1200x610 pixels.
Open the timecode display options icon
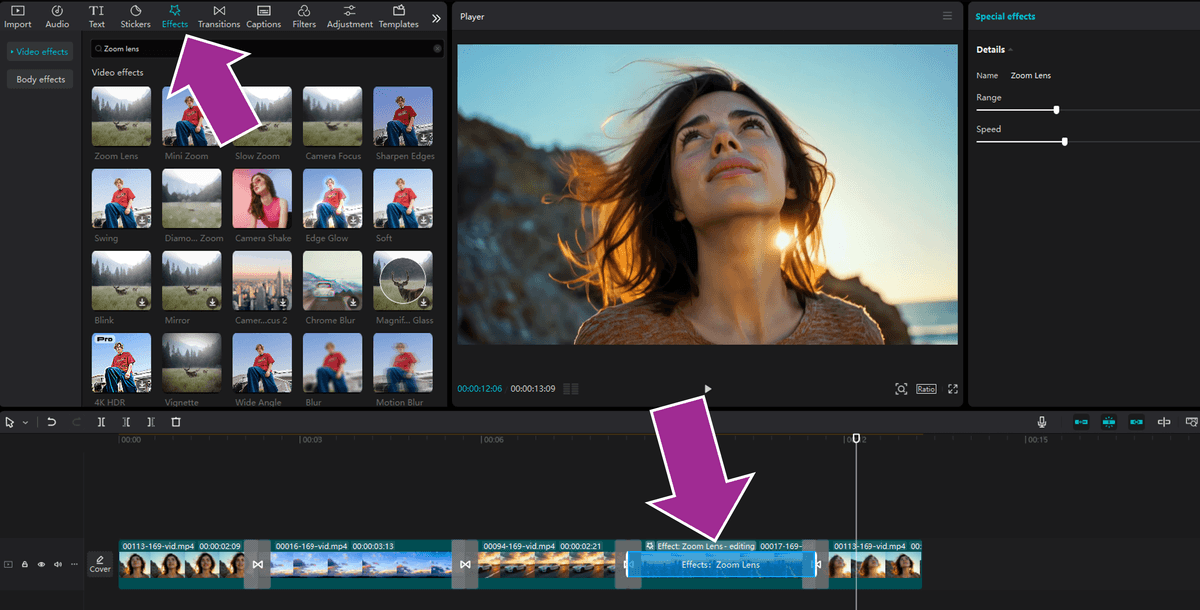[572, 388]
